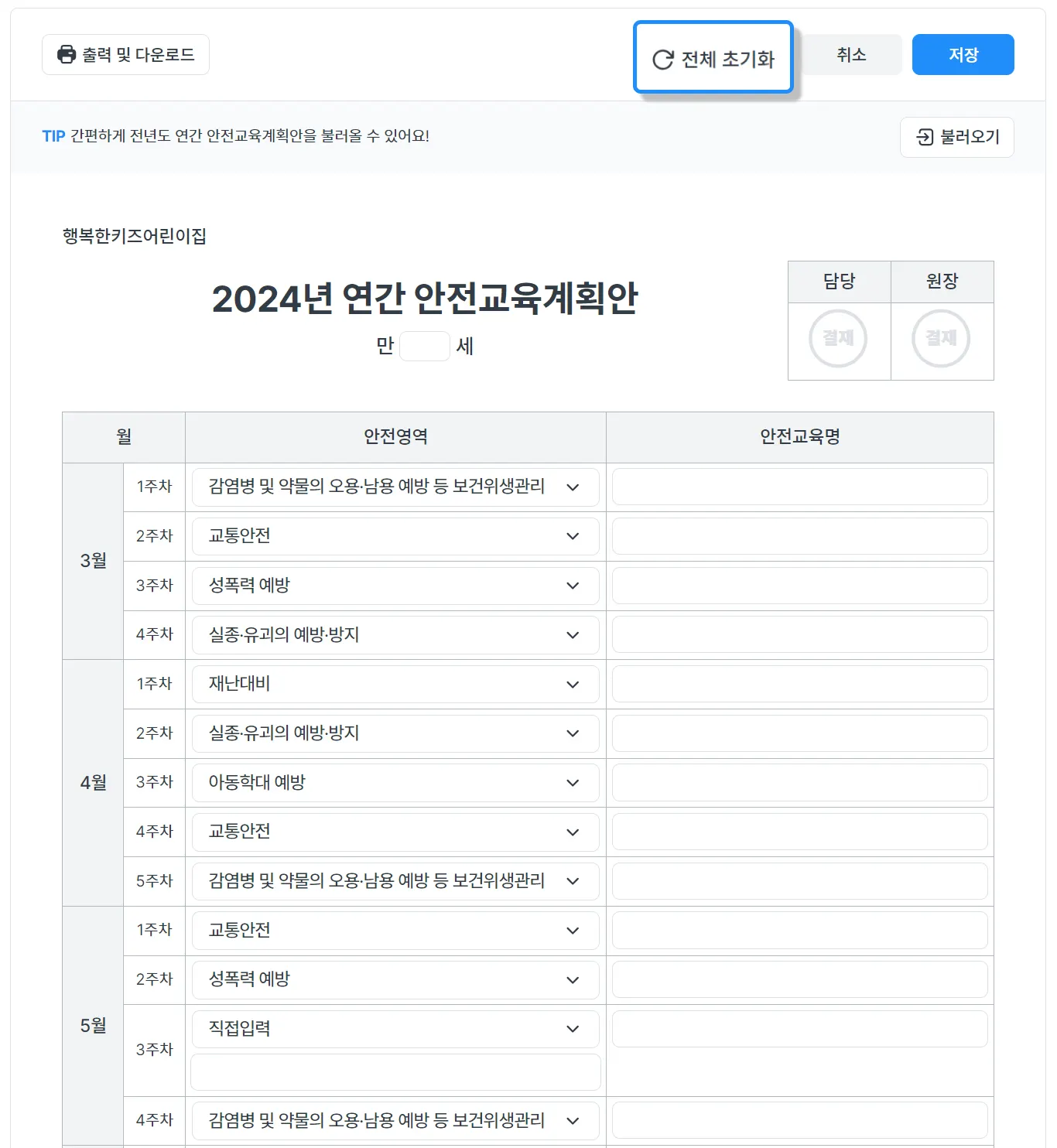The width and height of the screenshot is (1057, 1148).
Task: Open 5월 4주차 감염병 dropdown
Action: 395,1121
